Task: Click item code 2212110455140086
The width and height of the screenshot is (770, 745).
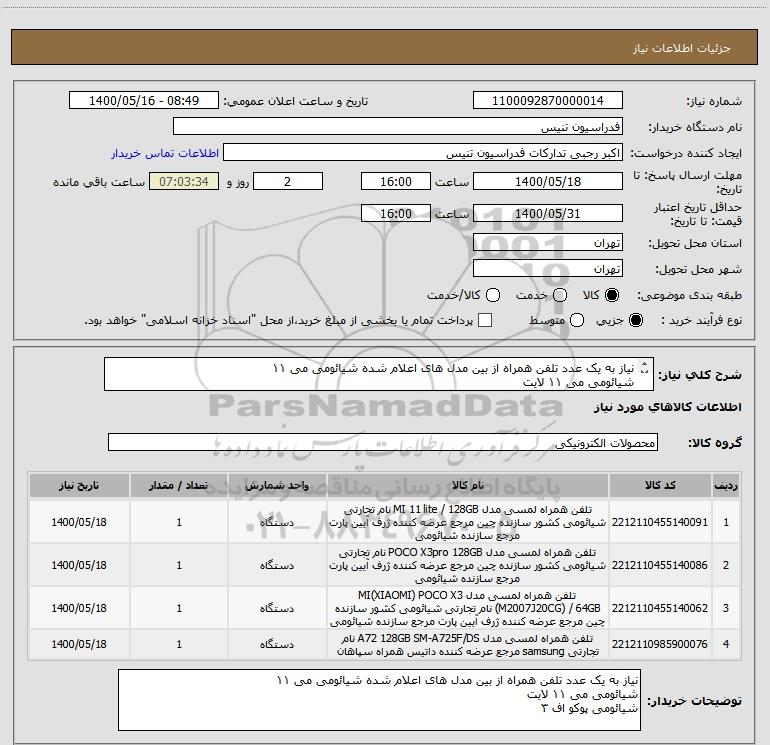Action: click(660, 565)
